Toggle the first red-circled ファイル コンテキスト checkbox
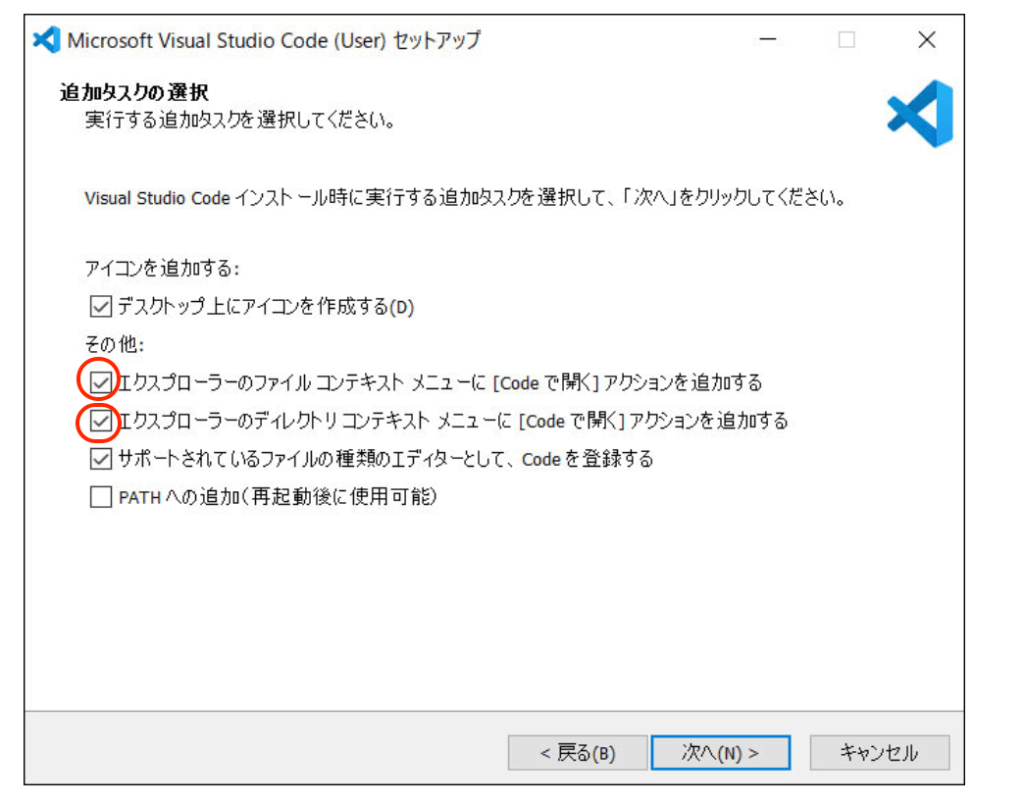The width and height of the screenshot is (1024, 804). click(100, 382)
